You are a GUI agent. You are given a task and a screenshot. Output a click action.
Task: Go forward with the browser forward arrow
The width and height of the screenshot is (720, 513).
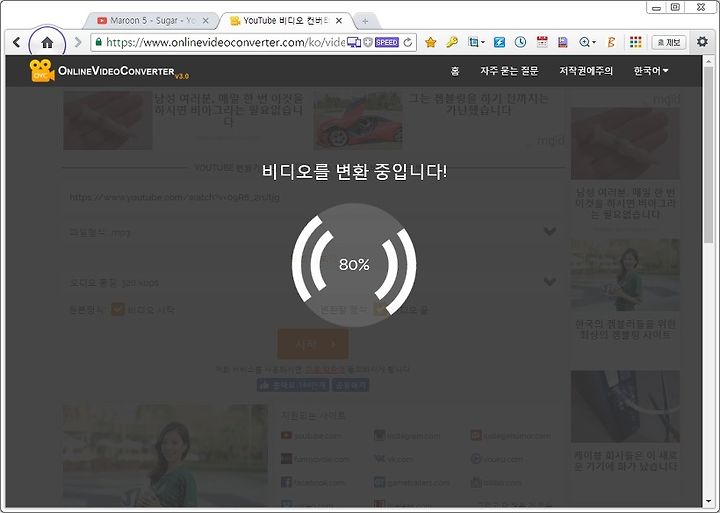click(x=78, y=42)
